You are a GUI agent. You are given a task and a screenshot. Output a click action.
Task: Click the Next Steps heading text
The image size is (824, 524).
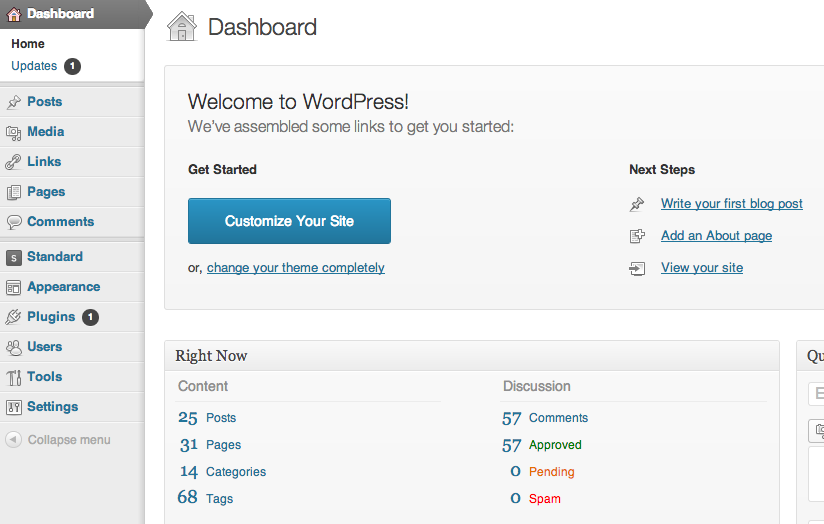662,170
